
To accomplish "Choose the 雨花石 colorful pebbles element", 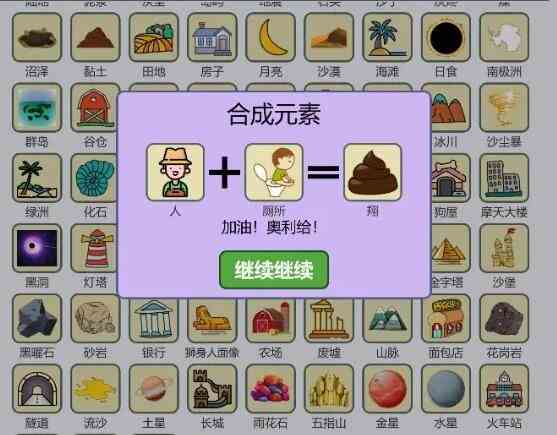I will 271,388.
